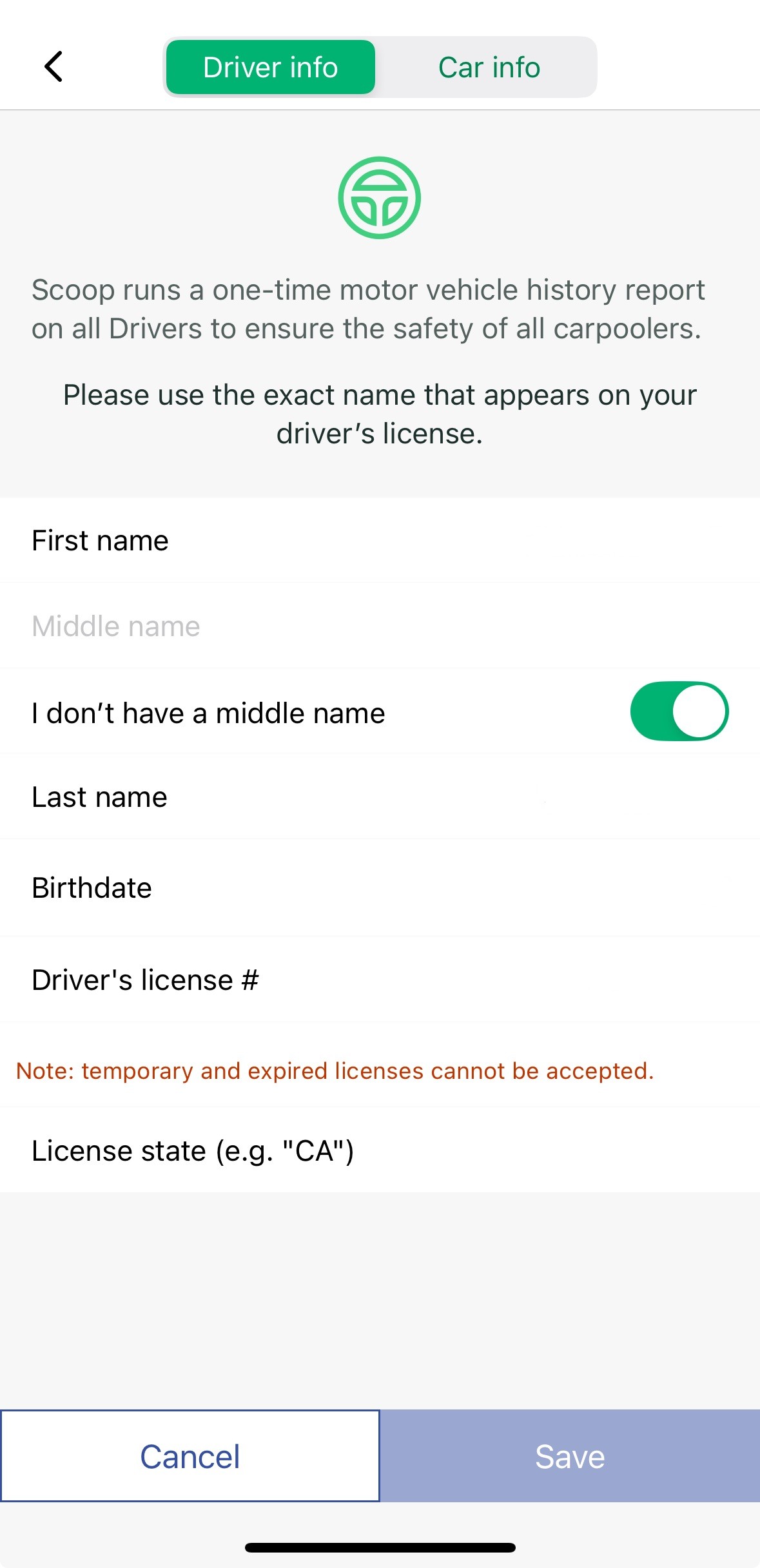Tap the Scoop motor vehicle history text
The width and height of the screenshot is (760, 1568).
tap(367, 309)
